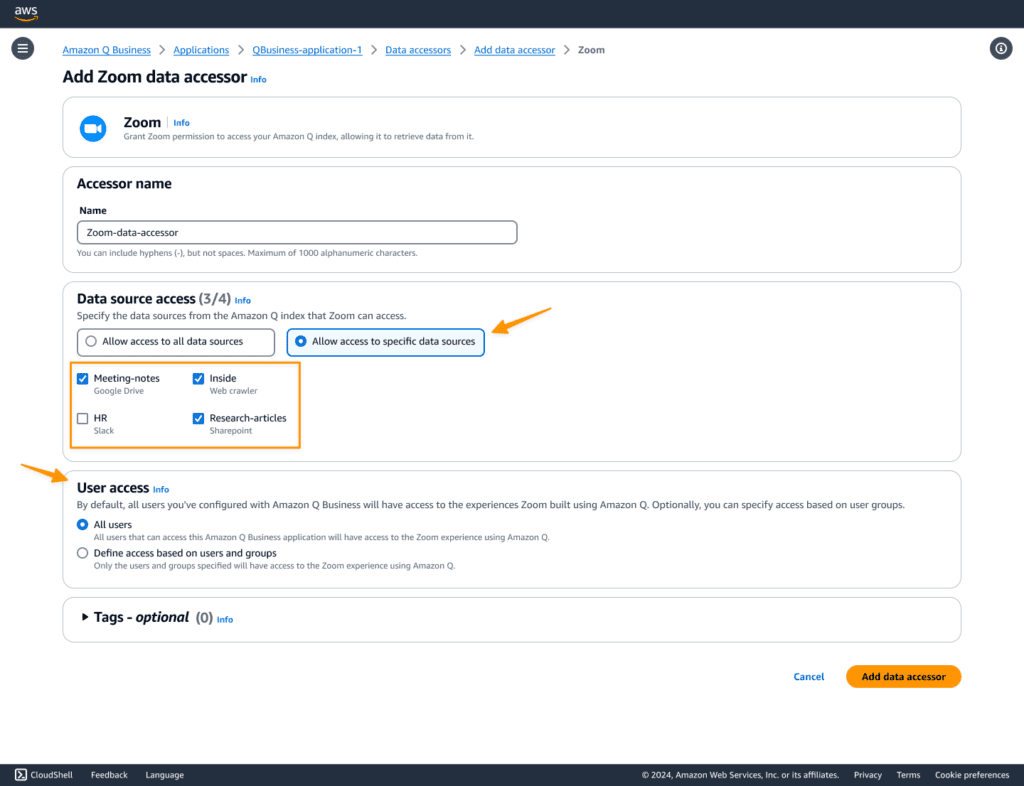Image resolution: width=1024 pixels, height=786 pixels.
Task: Open the Language menu in the footer
Action: pyautogui.click(x=164, y=775)
